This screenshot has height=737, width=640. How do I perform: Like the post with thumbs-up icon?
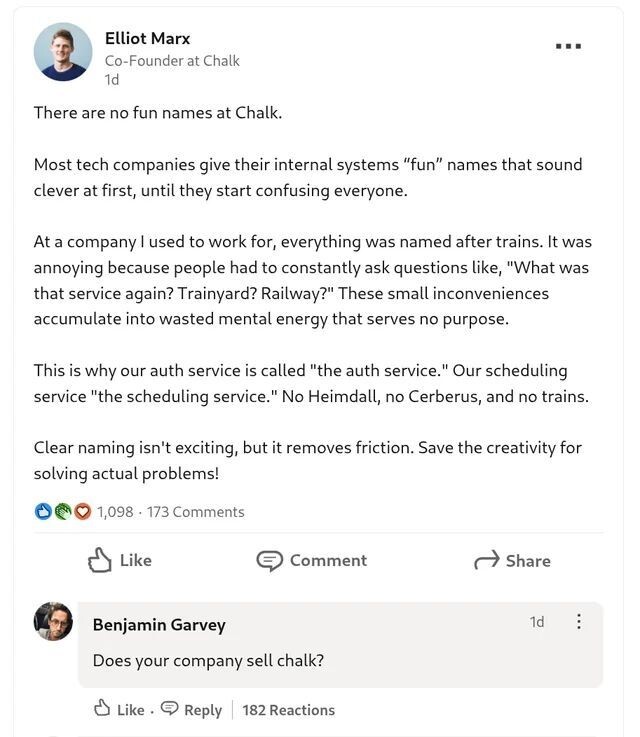(x=100, y=560)
